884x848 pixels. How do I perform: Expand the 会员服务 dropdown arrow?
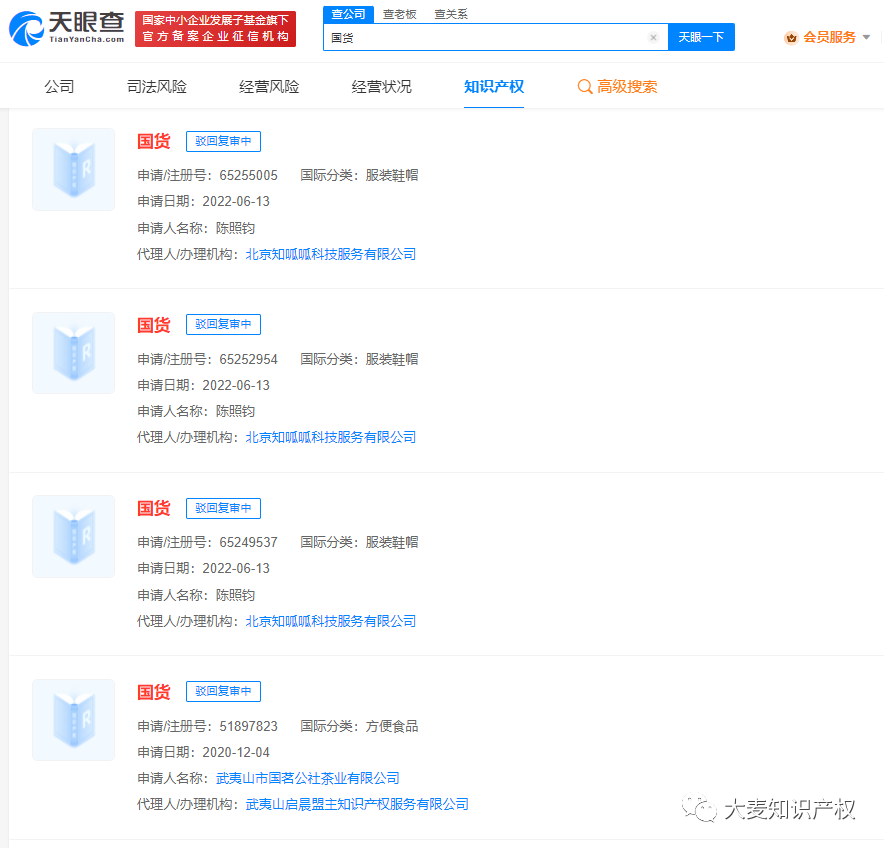point(867,37)
